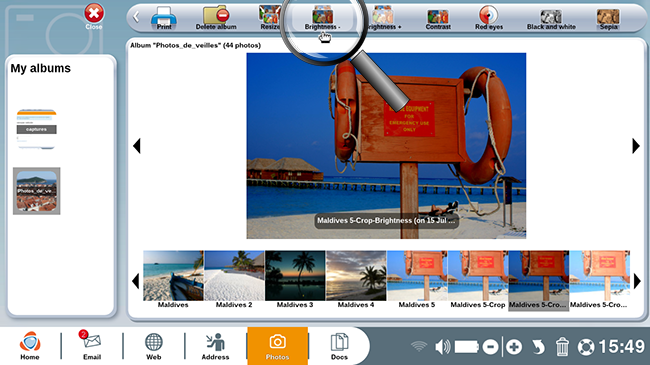Select the highlighted darker Maldives 5-Cro... thumbnail

click(538, 280)
